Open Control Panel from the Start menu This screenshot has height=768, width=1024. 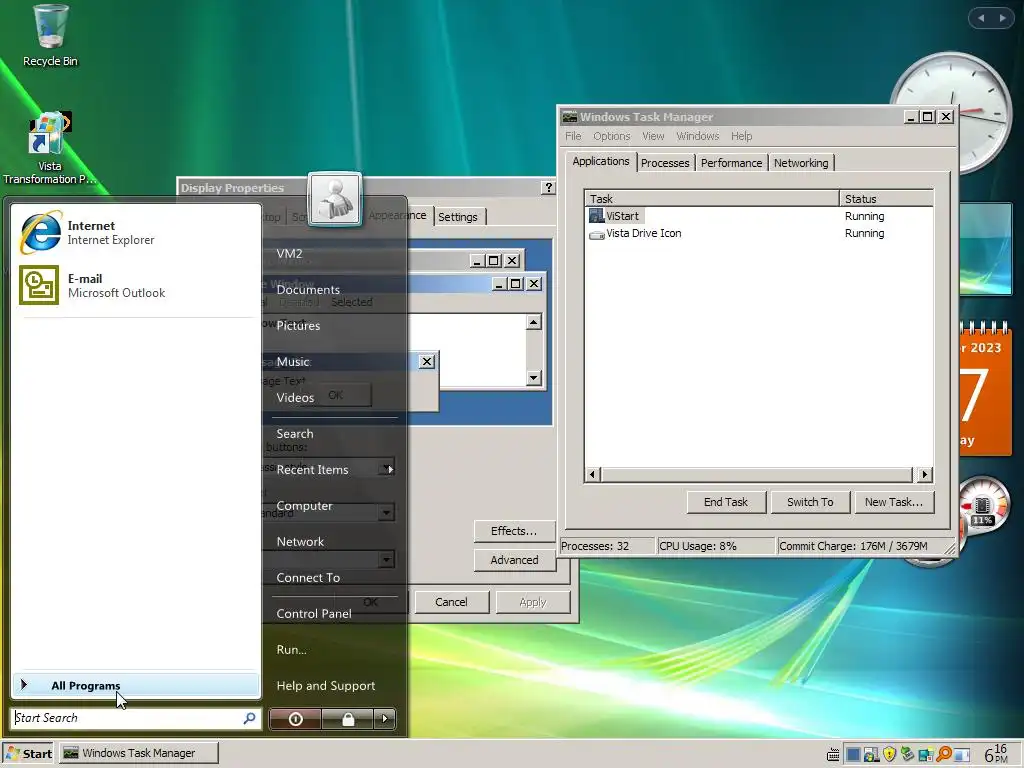click(313, 614)
